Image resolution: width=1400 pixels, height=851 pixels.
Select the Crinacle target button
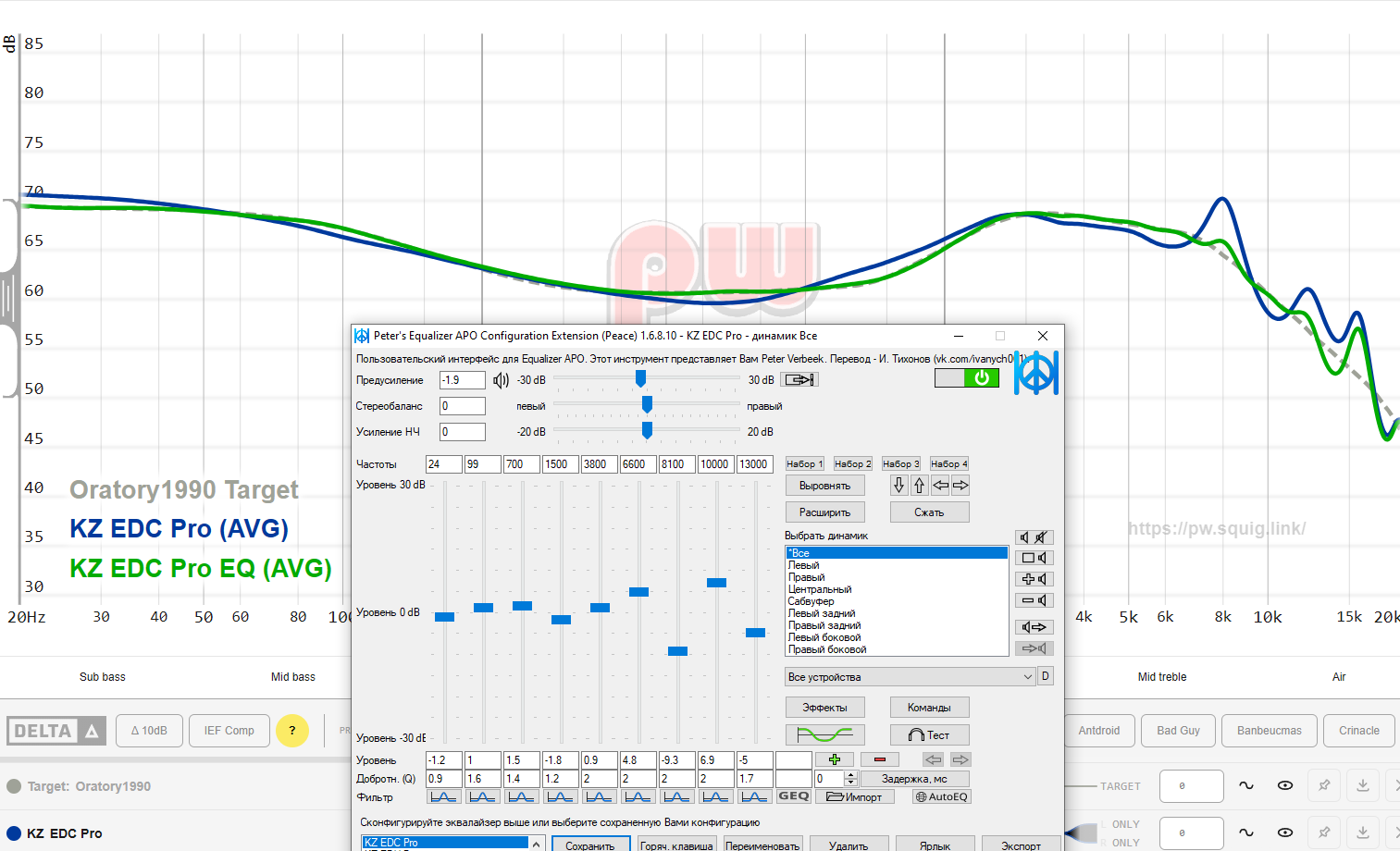click(x=1359, y=731)
